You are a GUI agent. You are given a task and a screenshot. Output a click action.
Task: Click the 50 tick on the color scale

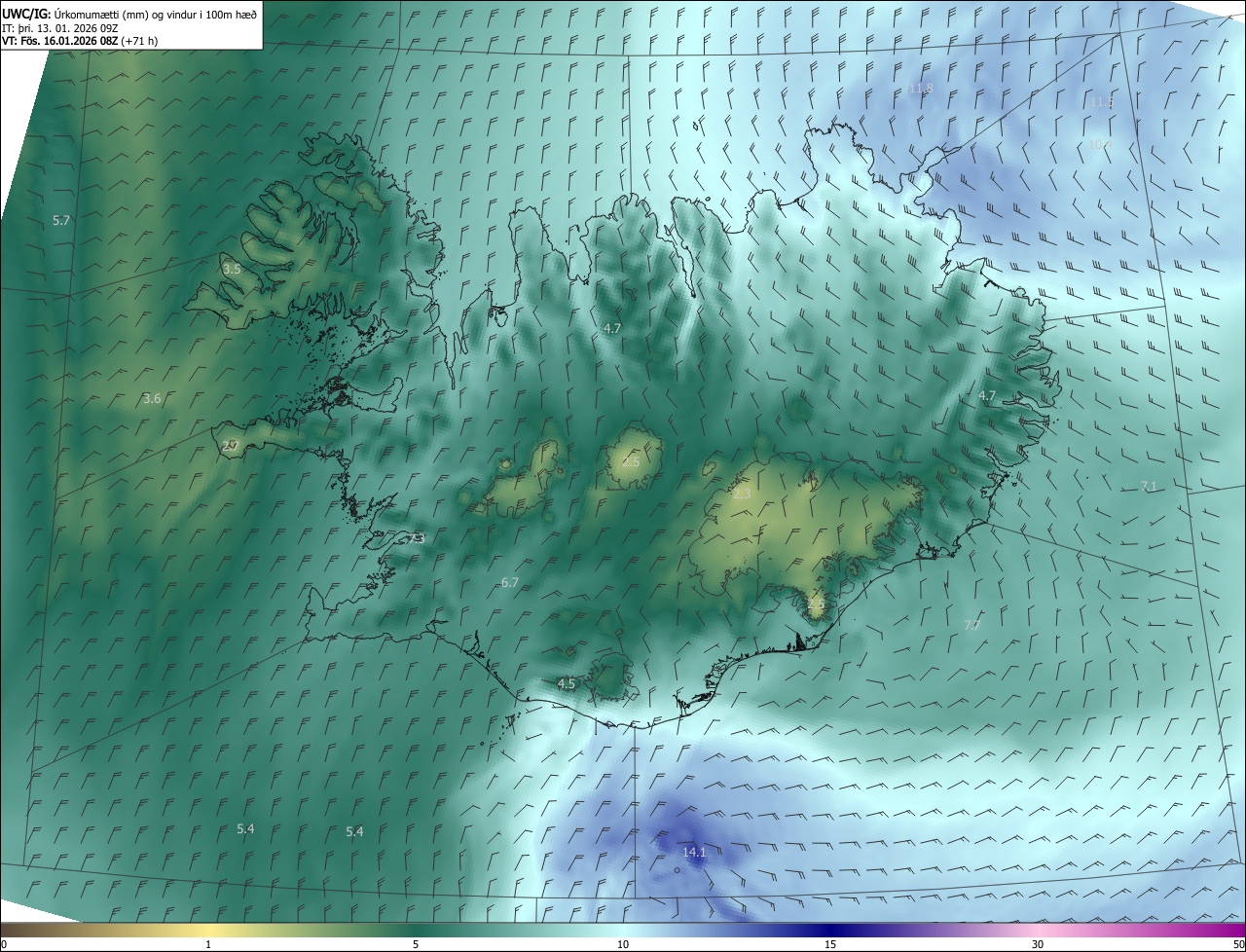click(1238, 945)
